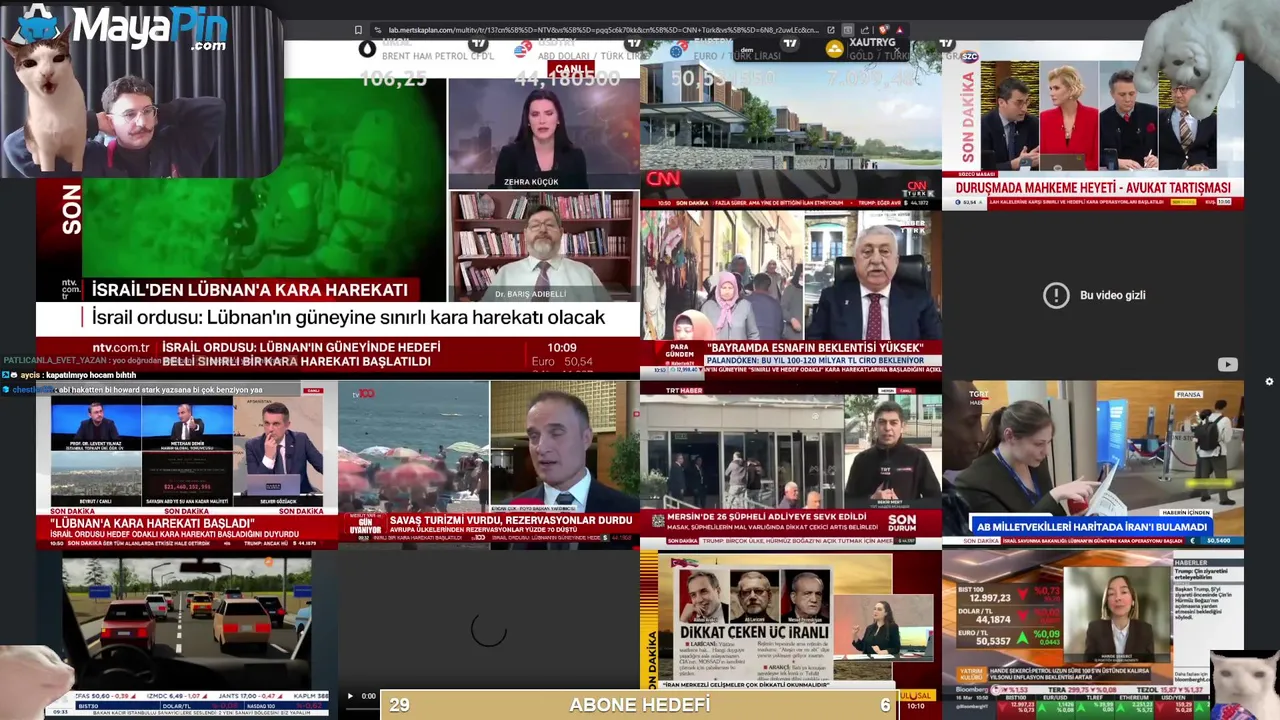Click the hidden video 'Bu video gizli' tile
Screen dimensions: 1280x720
(x=1093, y=295)
